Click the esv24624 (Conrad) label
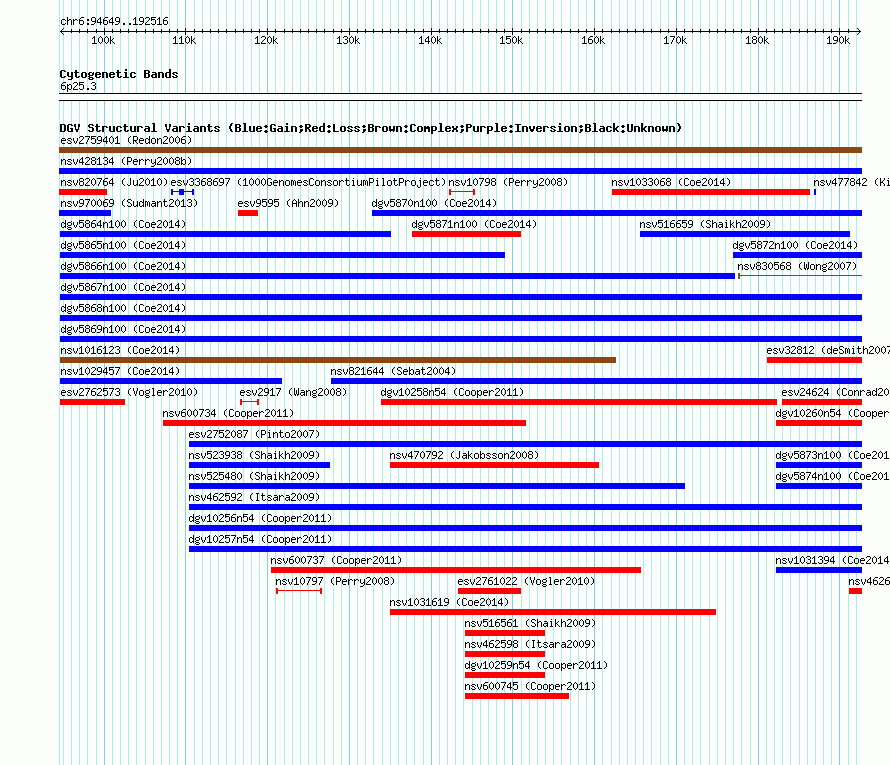Screen dimensions: 890x765 [835, 392]
